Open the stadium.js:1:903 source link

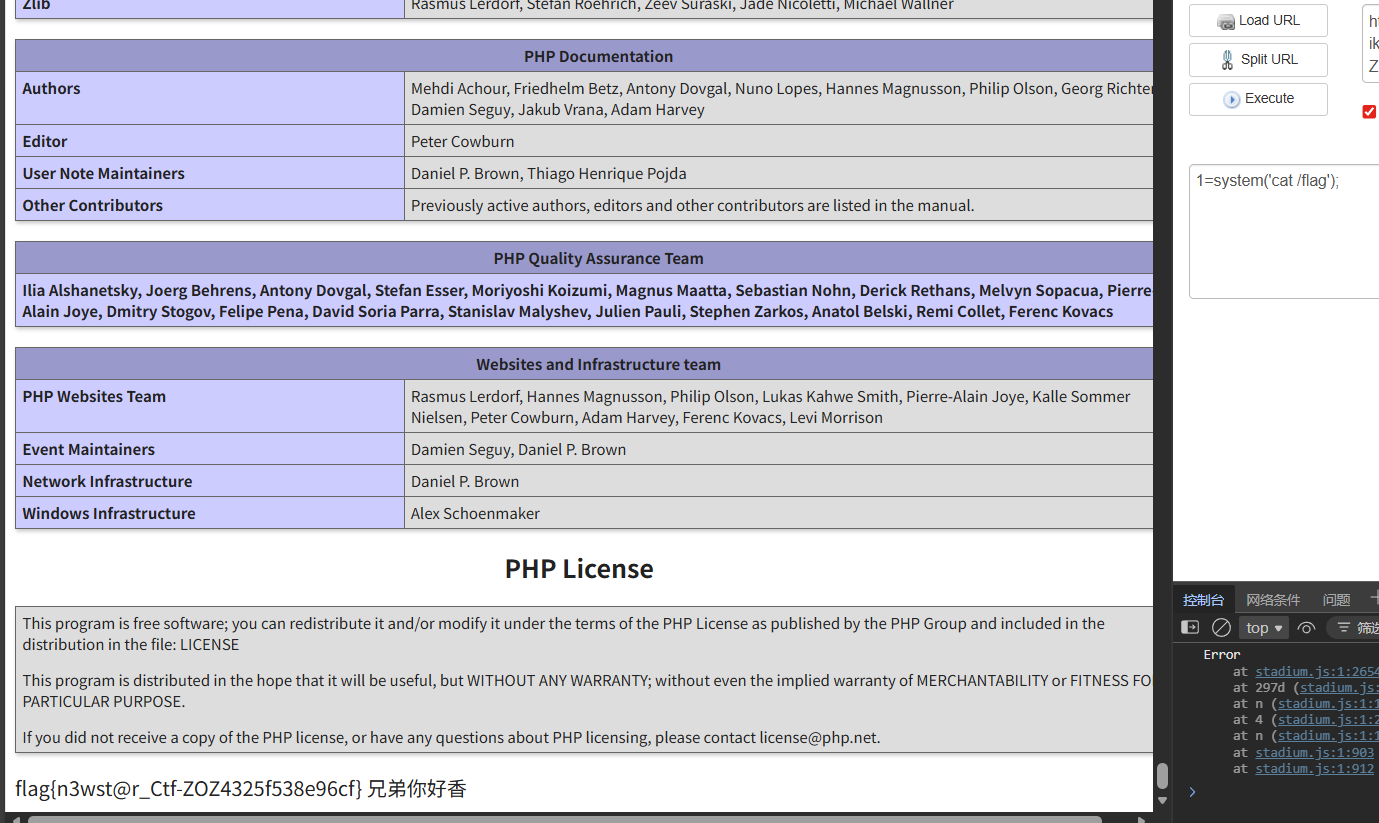tap(1314, 753)
